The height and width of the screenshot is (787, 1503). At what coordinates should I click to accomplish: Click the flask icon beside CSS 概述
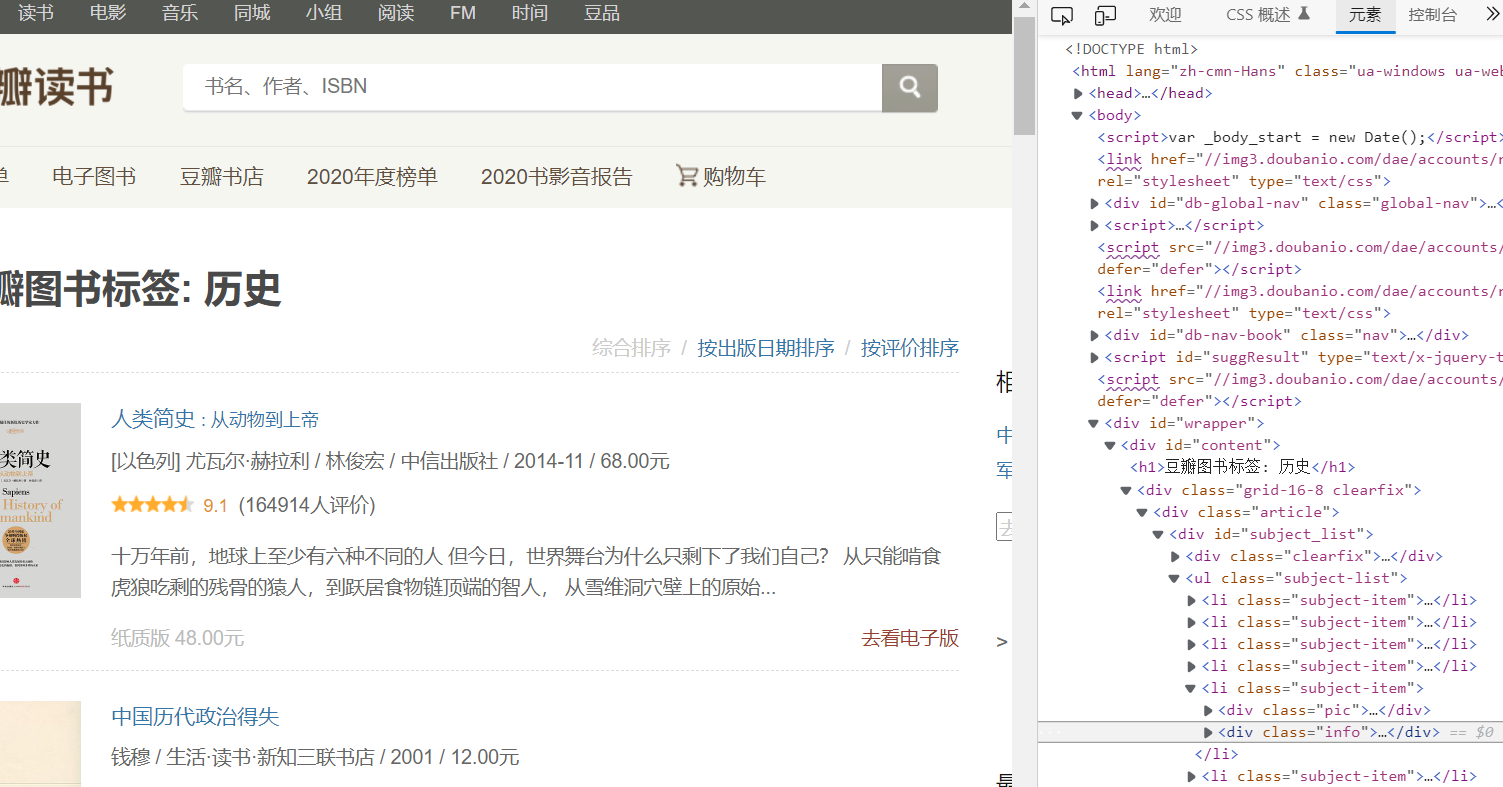coord(1303,14)
